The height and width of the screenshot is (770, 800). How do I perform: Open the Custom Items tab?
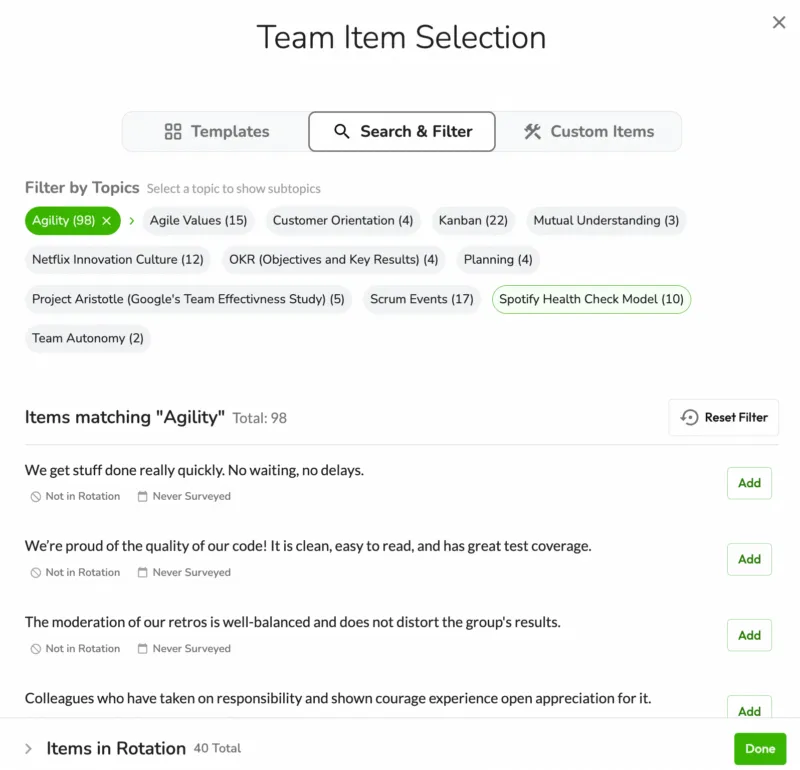coord(588,132)
